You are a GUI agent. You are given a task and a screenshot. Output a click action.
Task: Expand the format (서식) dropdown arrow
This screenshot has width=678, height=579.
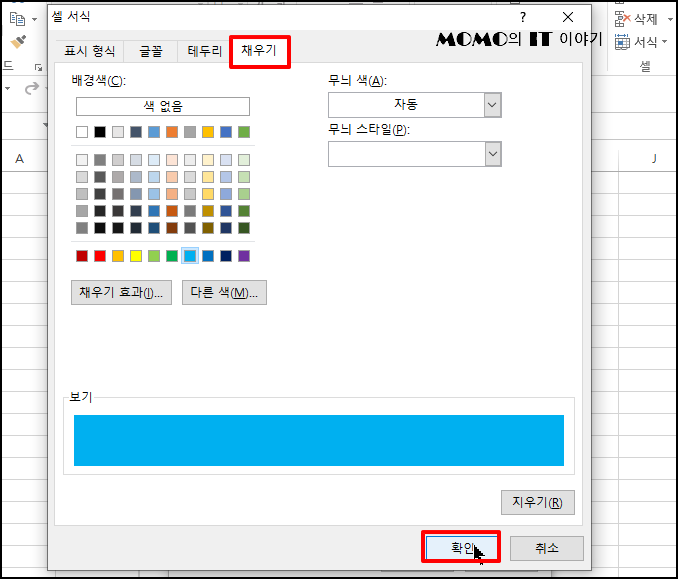pyautogui.click(x=665, y=42)
